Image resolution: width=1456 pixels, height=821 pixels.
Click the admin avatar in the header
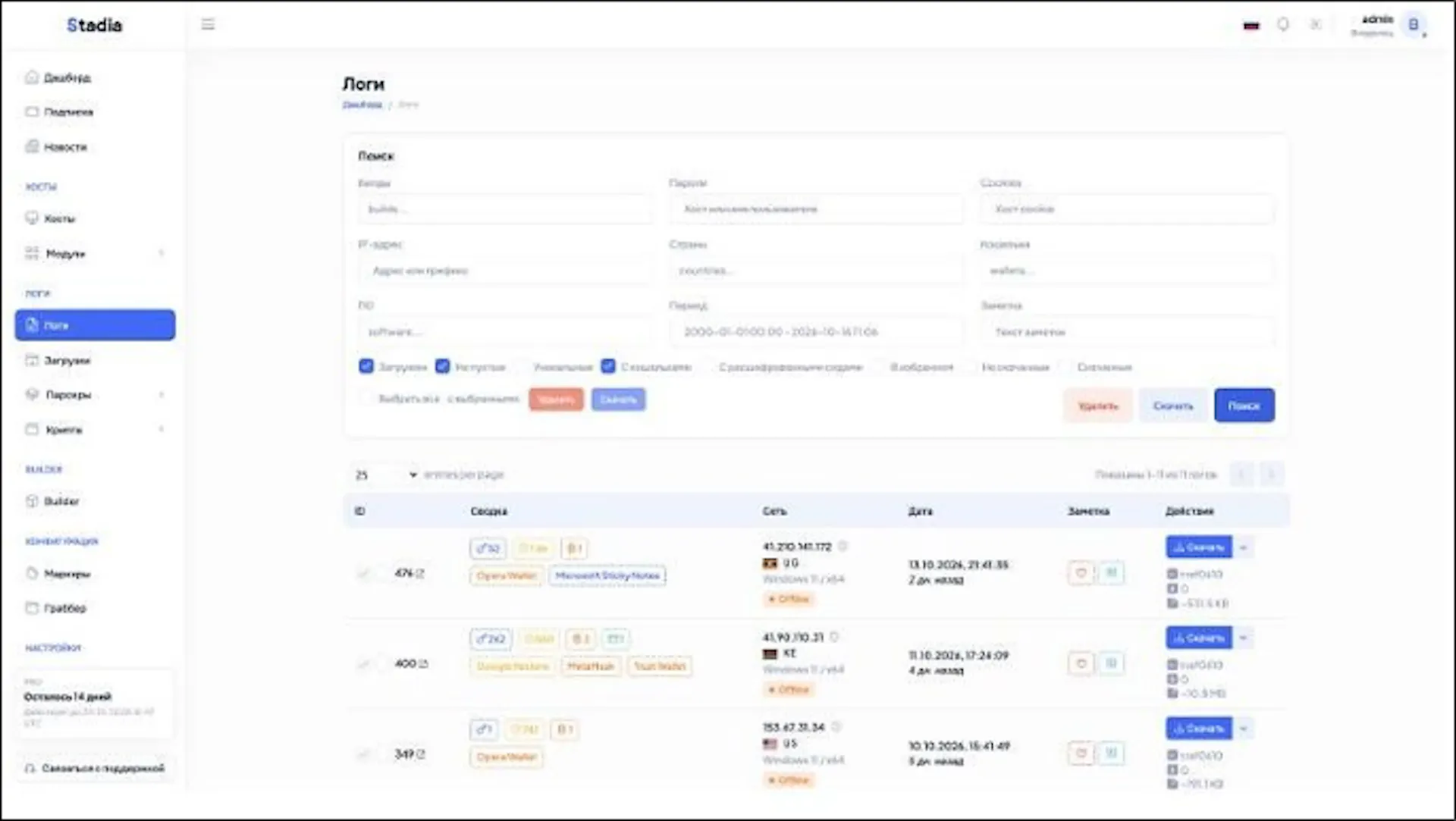click(1413, 24)
